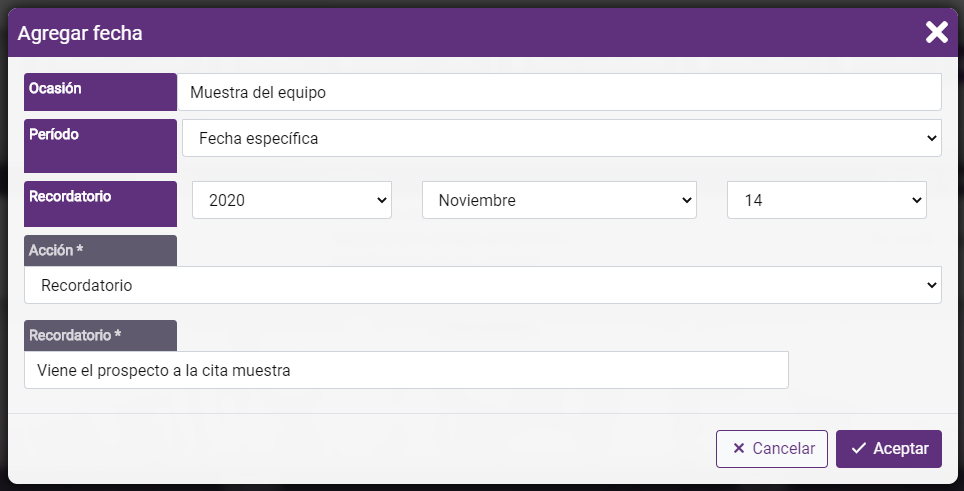Open the Acción dropdown showing Recordatorio
The image size is (964, 491).
[x=483, y=285]
